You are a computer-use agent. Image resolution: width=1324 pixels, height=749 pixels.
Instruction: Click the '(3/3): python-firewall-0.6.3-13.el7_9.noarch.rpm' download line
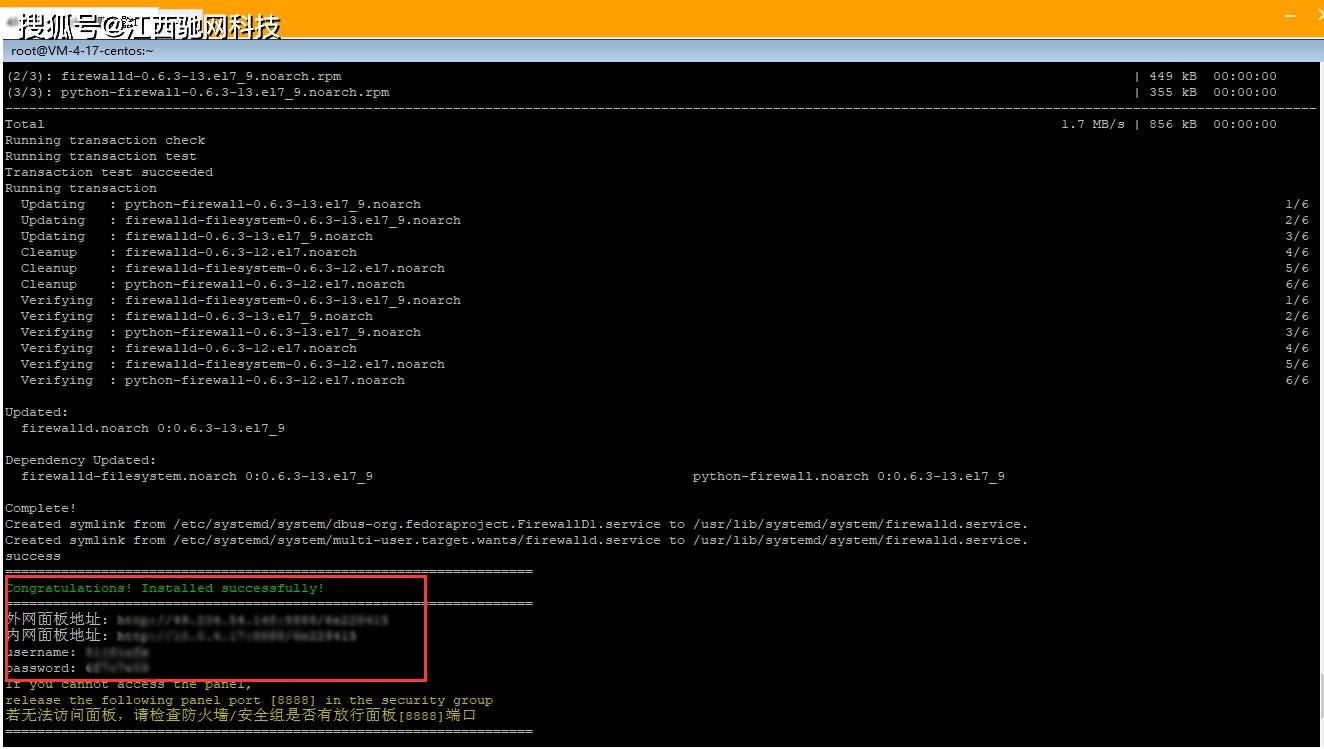click(x=197, y=92)
